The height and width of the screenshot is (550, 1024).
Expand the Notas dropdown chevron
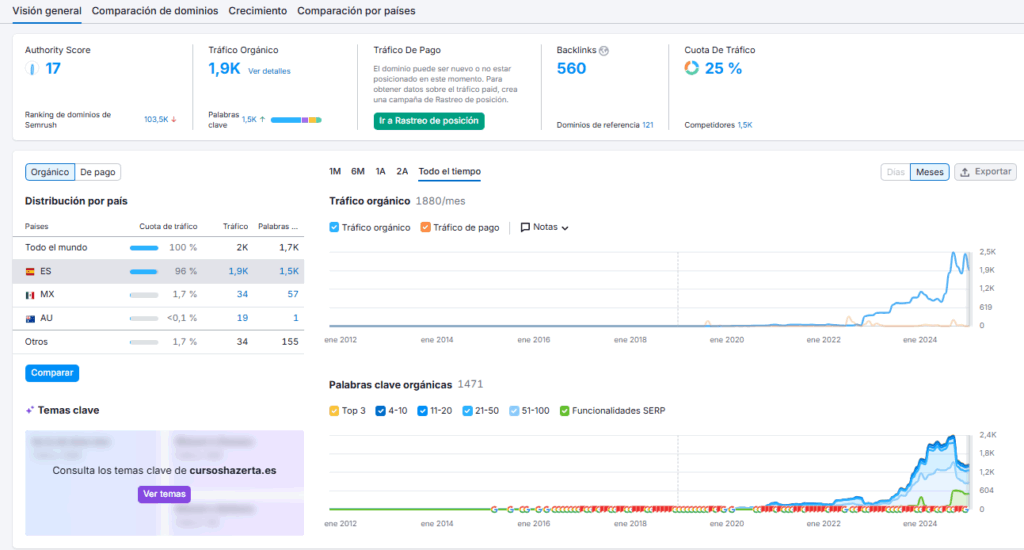click(x=565, y=228)
